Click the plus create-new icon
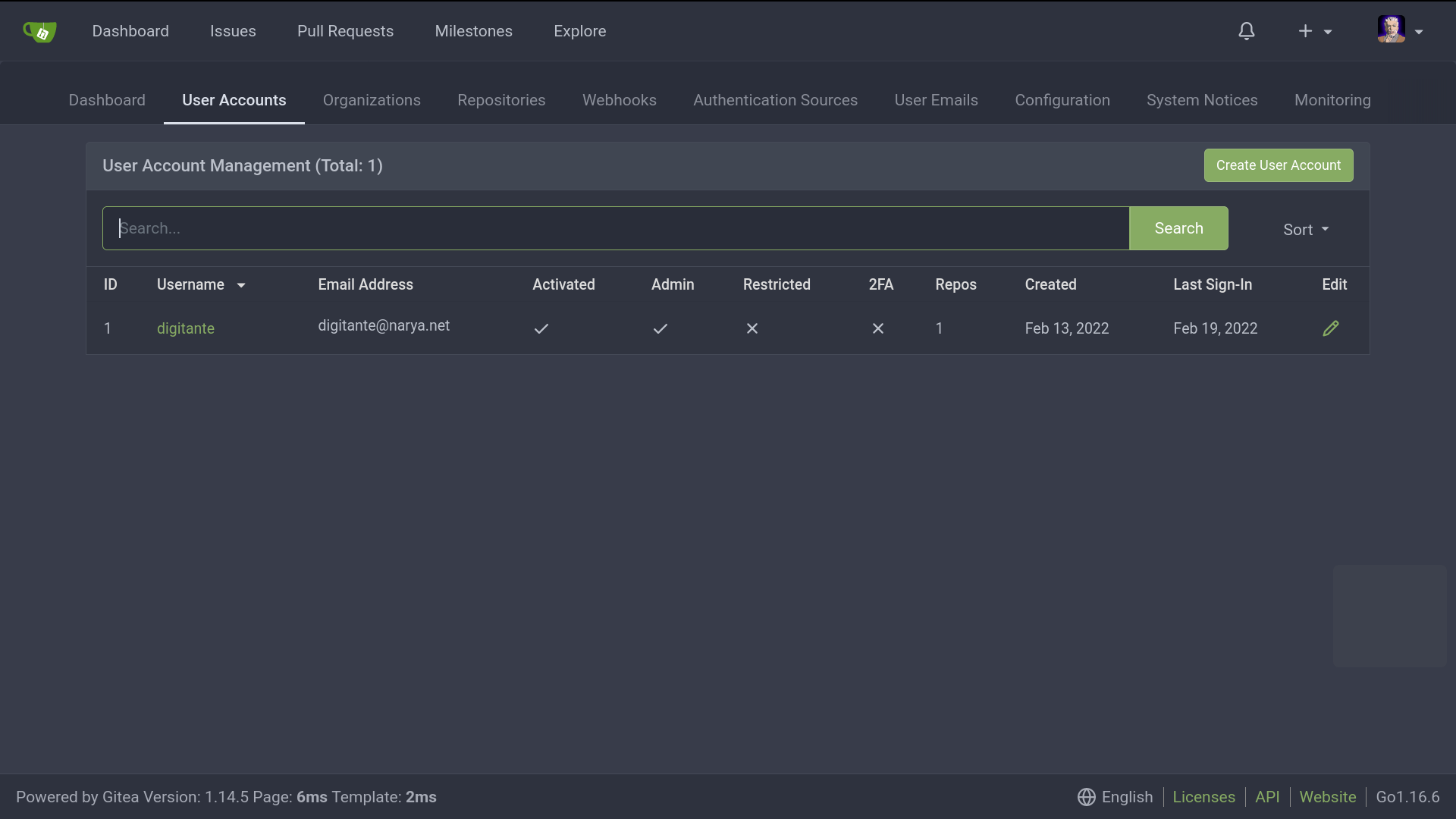1456x819 pixels. (1305, 31)
